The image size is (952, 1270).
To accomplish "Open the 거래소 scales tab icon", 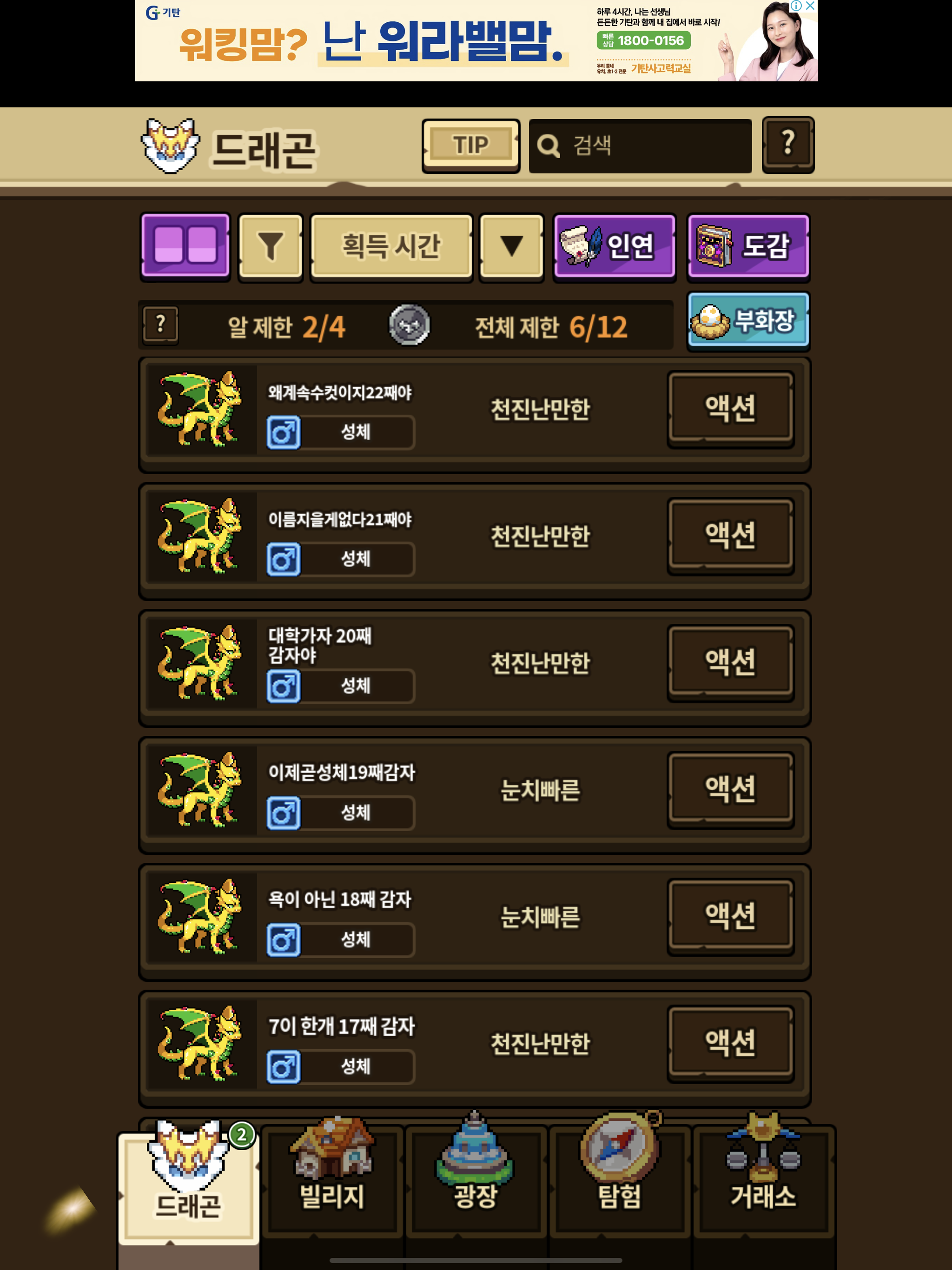I will coord(763,1177).
